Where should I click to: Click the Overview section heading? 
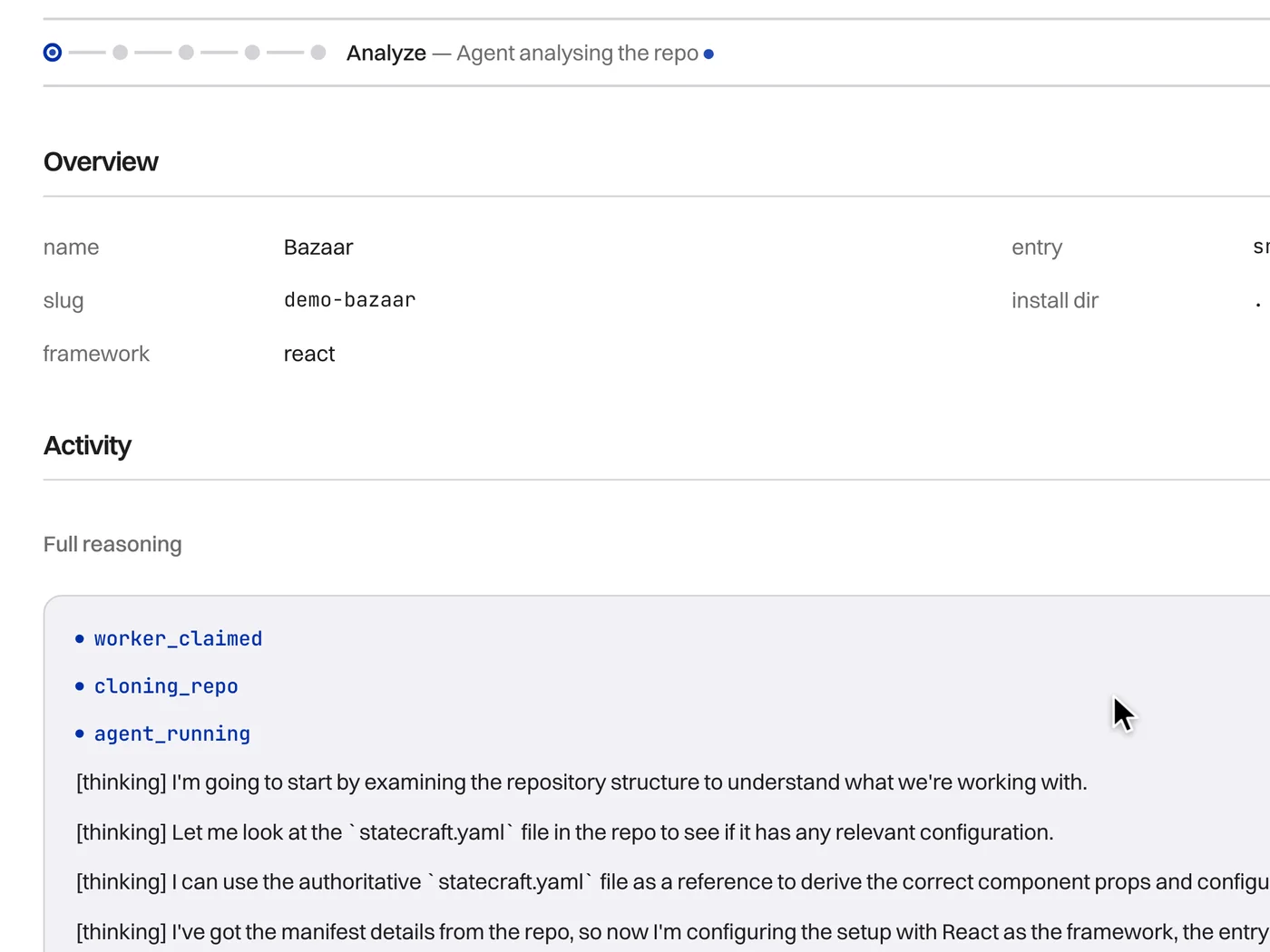[x=101, y=161]
